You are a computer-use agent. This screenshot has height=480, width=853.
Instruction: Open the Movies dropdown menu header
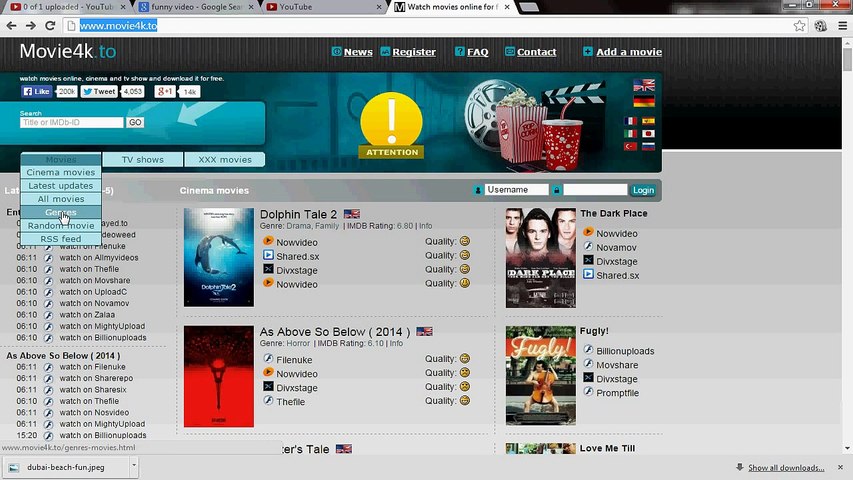[x=61, y=159]
